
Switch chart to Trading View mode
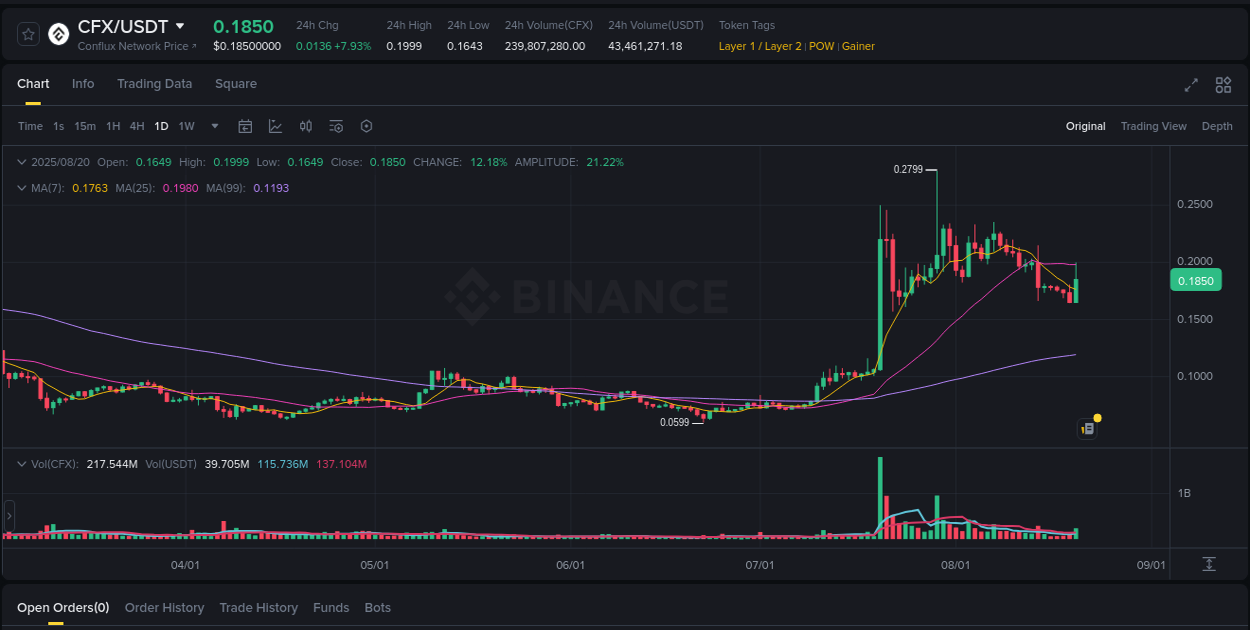point(1153,126)
